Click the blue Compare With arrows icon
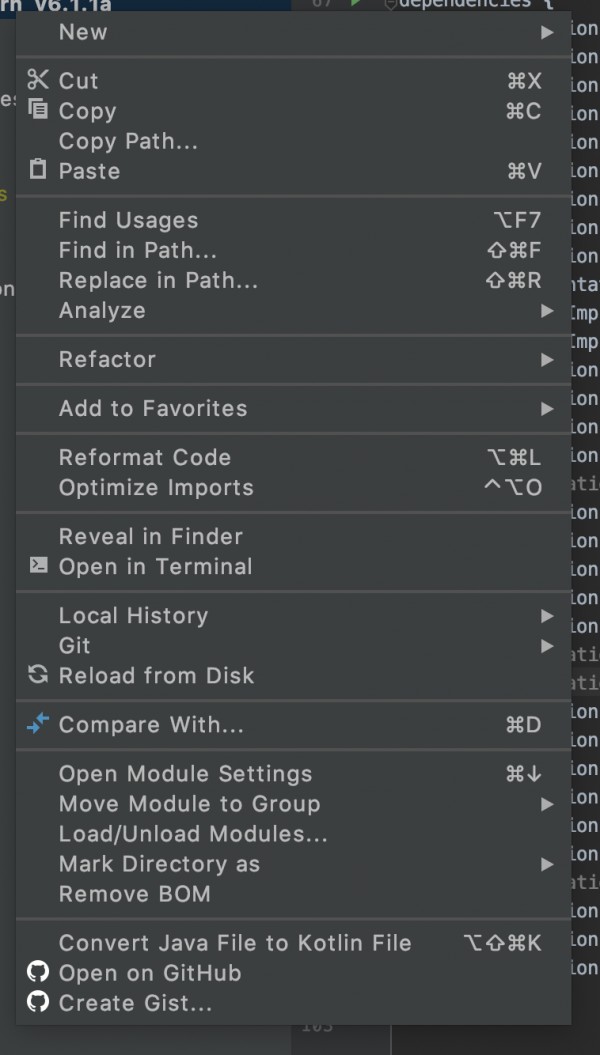Viewport: 600px width, 1055px height. pyautogui.click(x=38, y=724)
